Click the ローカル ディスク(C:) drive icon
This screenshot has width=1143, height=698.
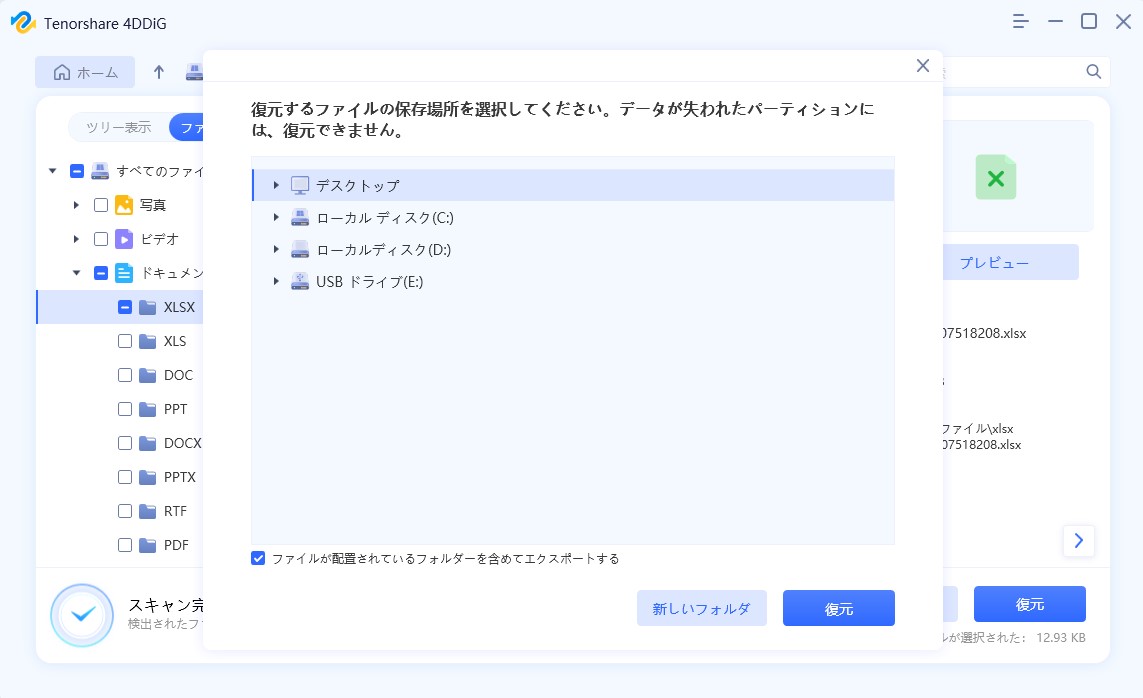click(300, 217)
